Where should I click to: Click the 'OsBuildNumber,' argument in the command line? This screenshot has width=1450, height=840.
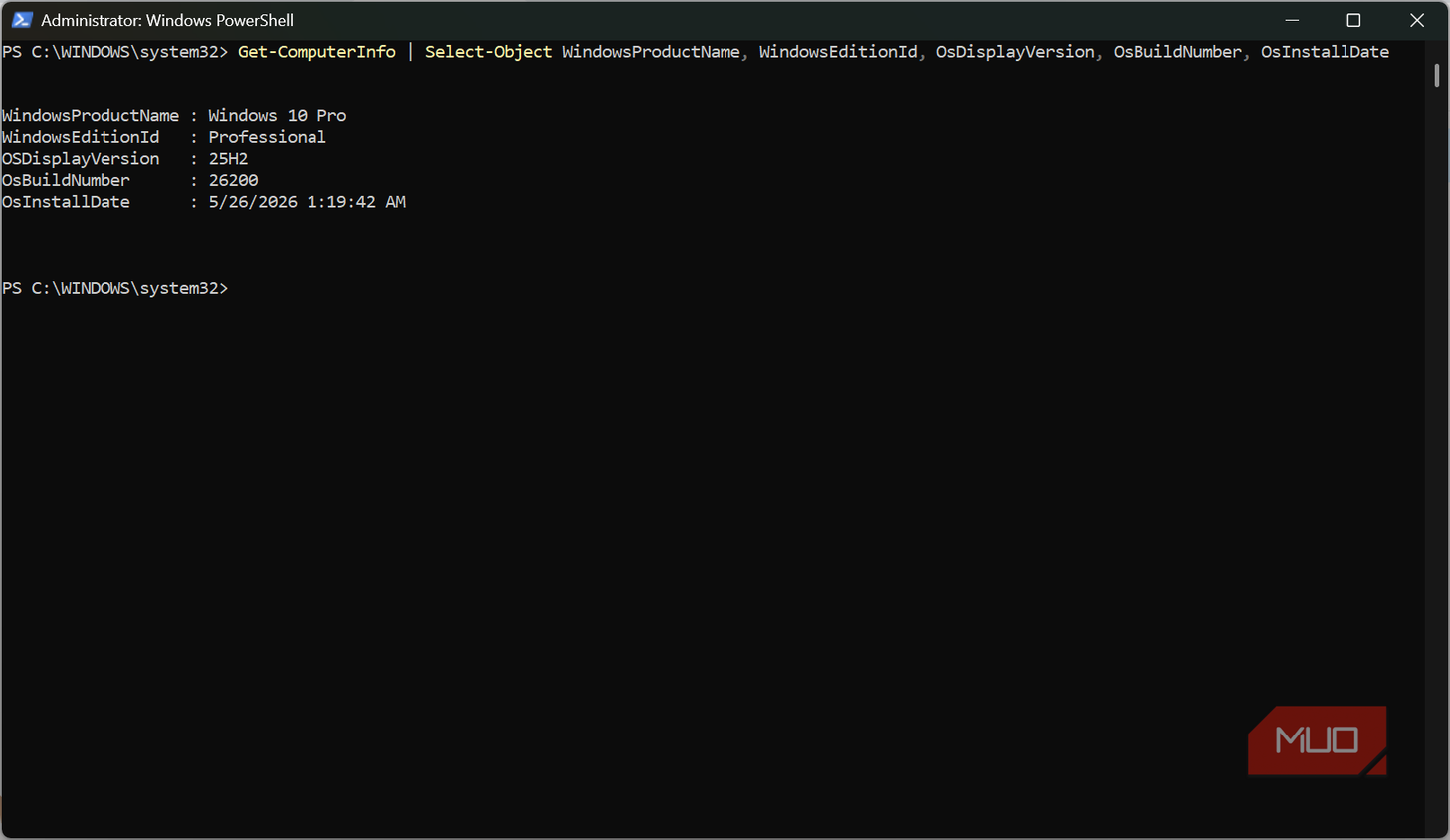point(1181,52)
